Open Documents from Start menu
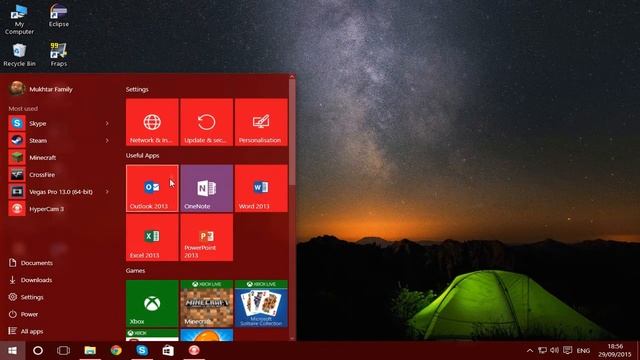 pyautogui.click(x=31, y=263)
